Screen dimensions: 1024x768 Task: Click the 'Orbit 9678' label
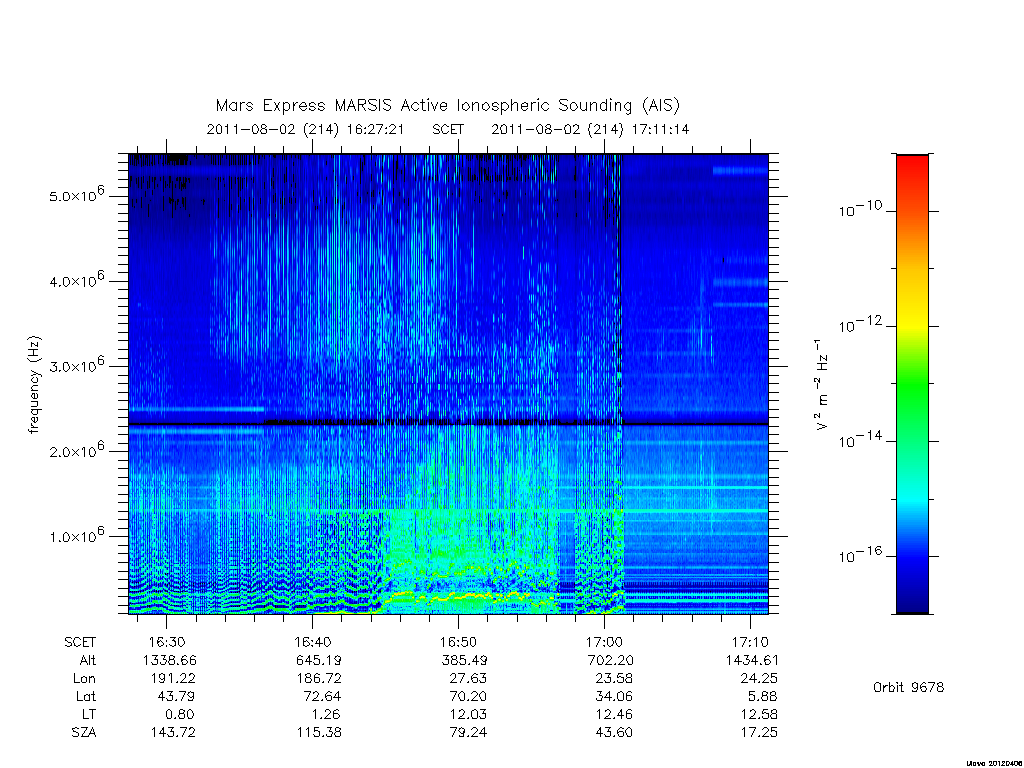tap(908, 687)
